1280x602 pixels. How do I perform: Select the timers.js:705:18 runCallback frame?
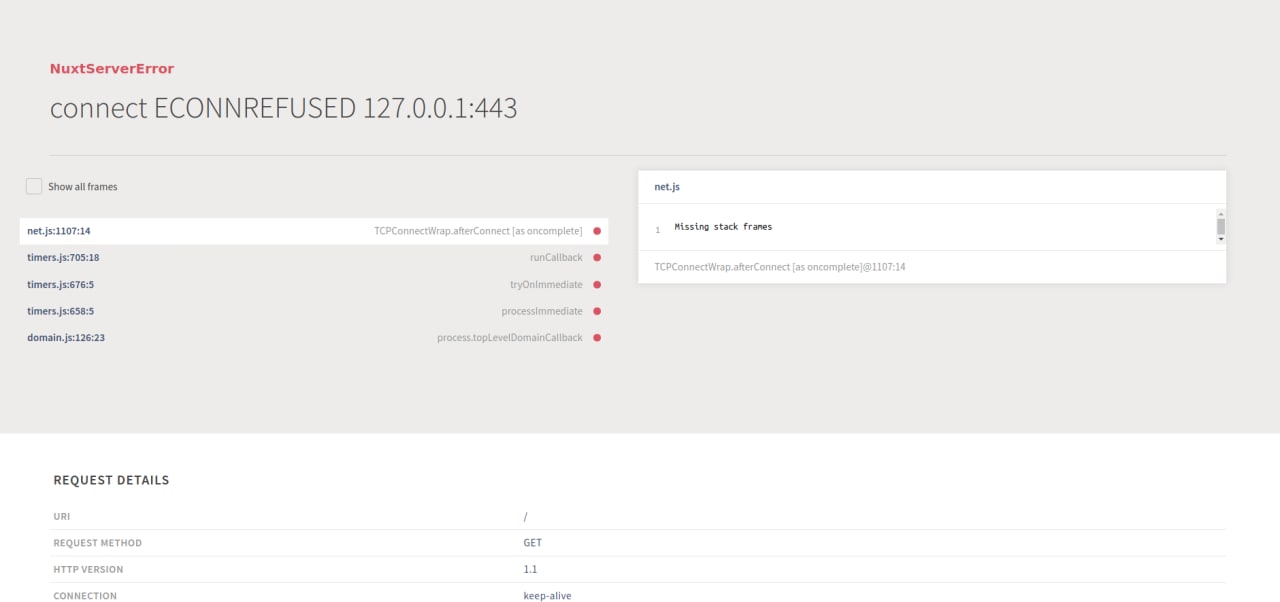click(313, 257)
